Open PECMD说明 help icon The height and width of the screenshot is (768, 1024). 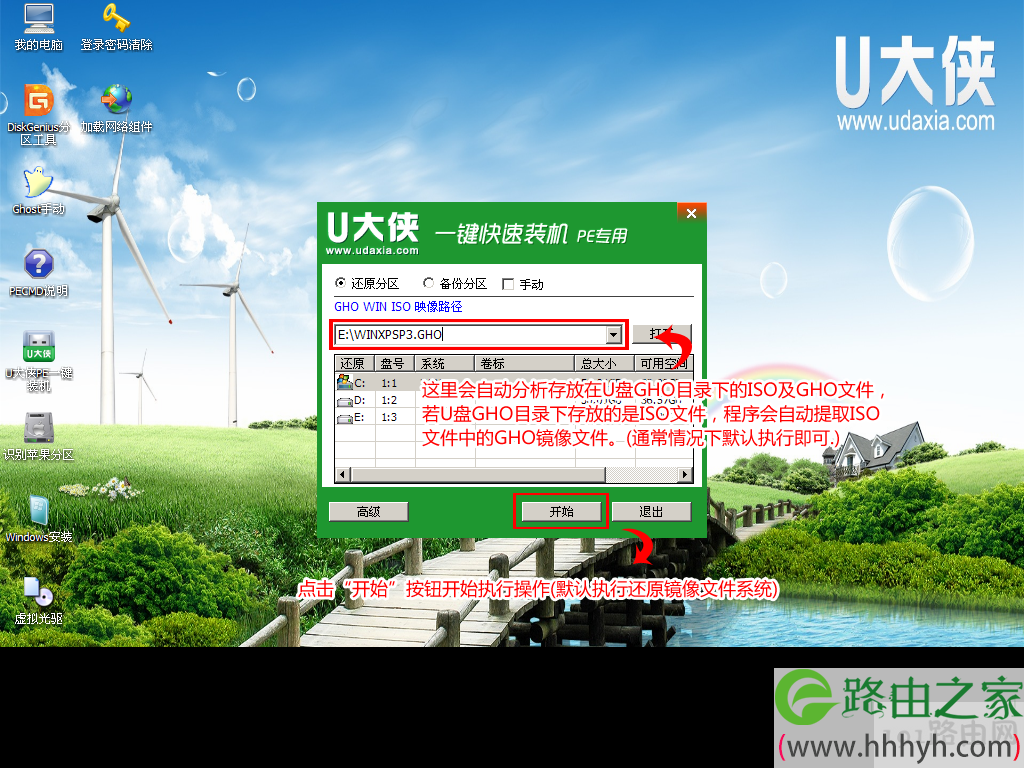point(39,273)
